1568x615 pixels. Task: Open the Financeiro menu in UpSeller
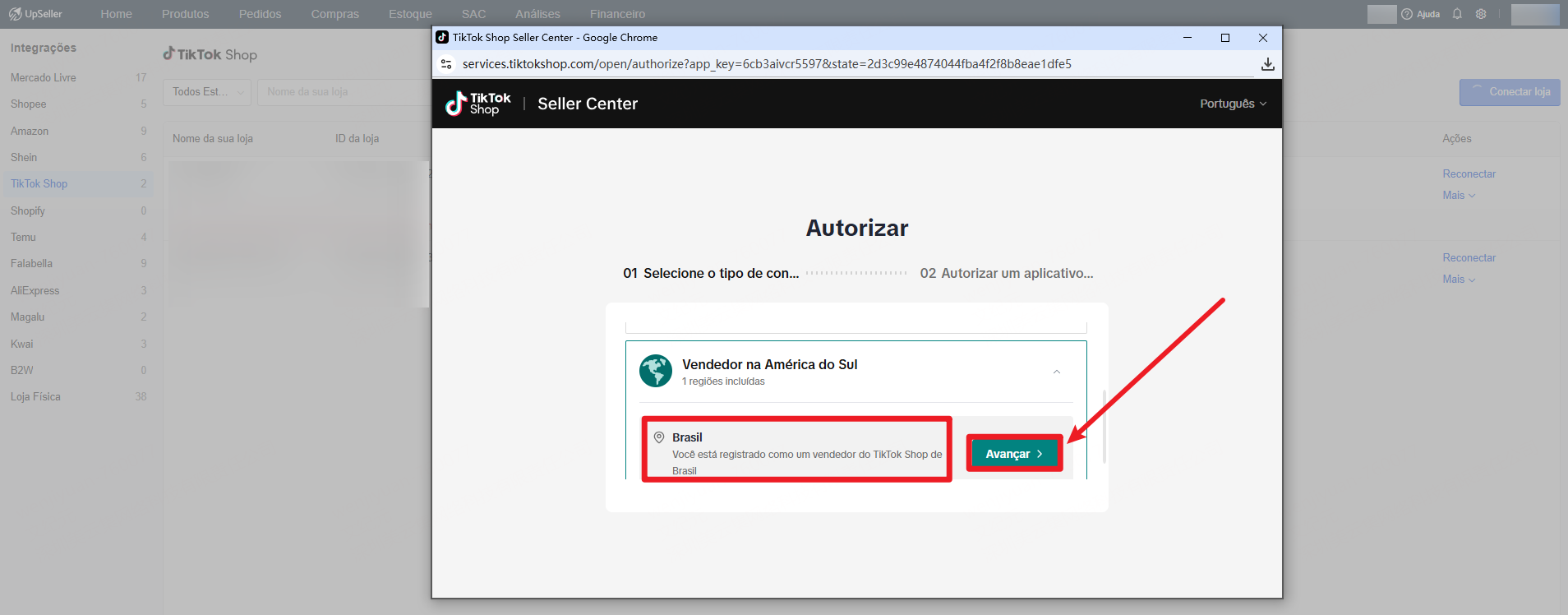point(617,14)
